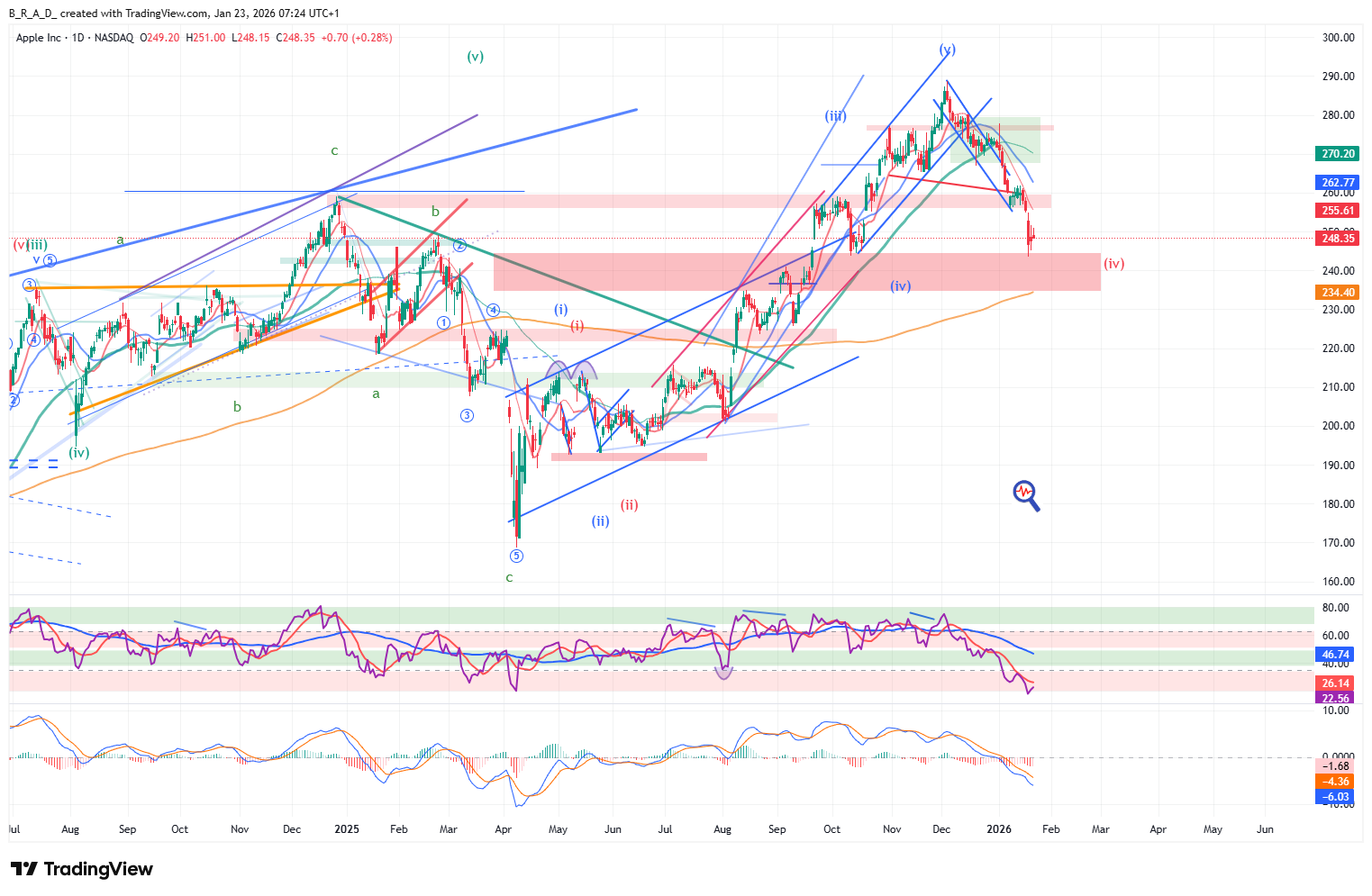Select the blue 262.77 price label

click(x=1338, y=183)
